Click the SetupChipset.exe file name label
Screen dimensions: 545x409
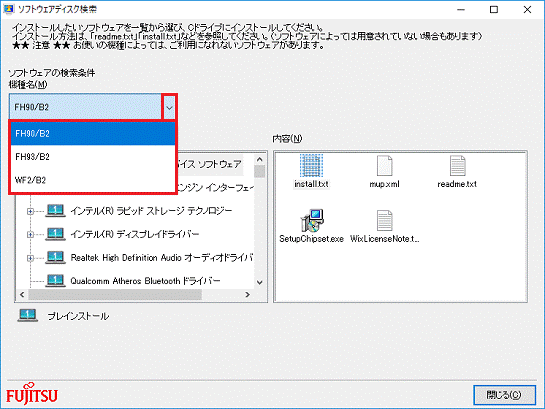click(311, 239)
